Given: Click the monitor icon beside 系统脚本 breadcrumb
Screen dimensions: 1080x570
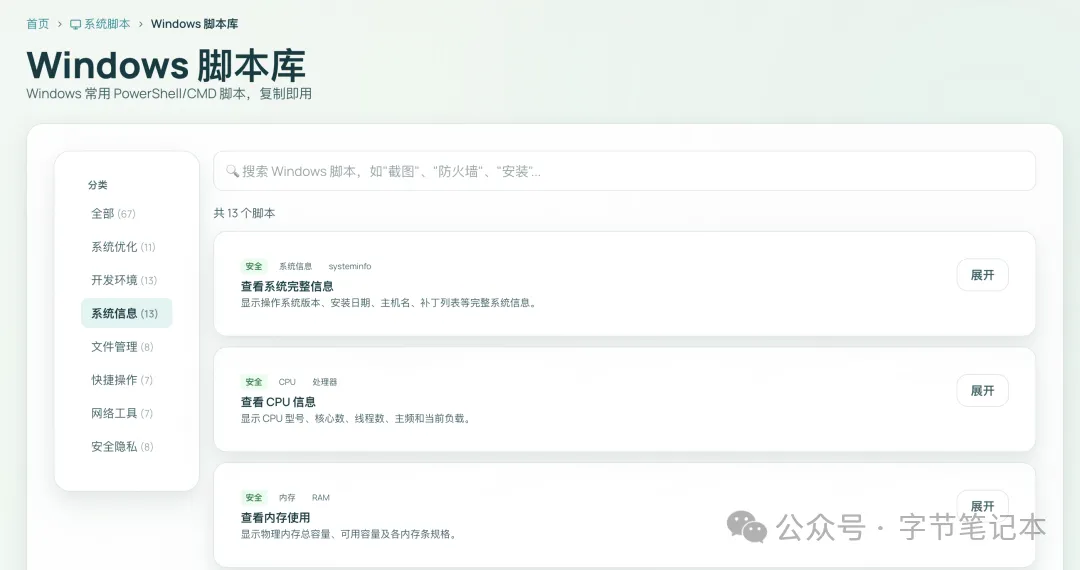Looking at the screenshot, I should (76, 25).
